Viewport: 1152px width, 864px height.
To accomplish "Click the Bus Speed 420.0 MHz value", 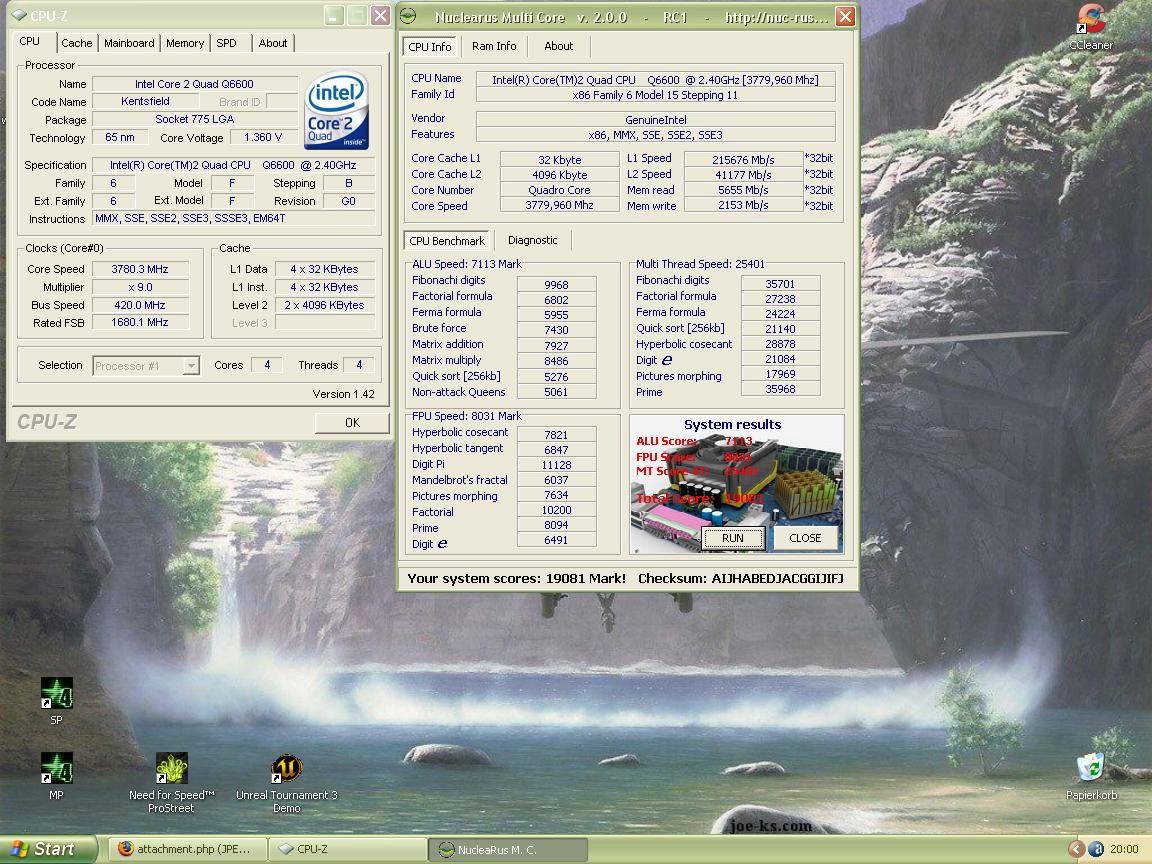I will (140, 305).
